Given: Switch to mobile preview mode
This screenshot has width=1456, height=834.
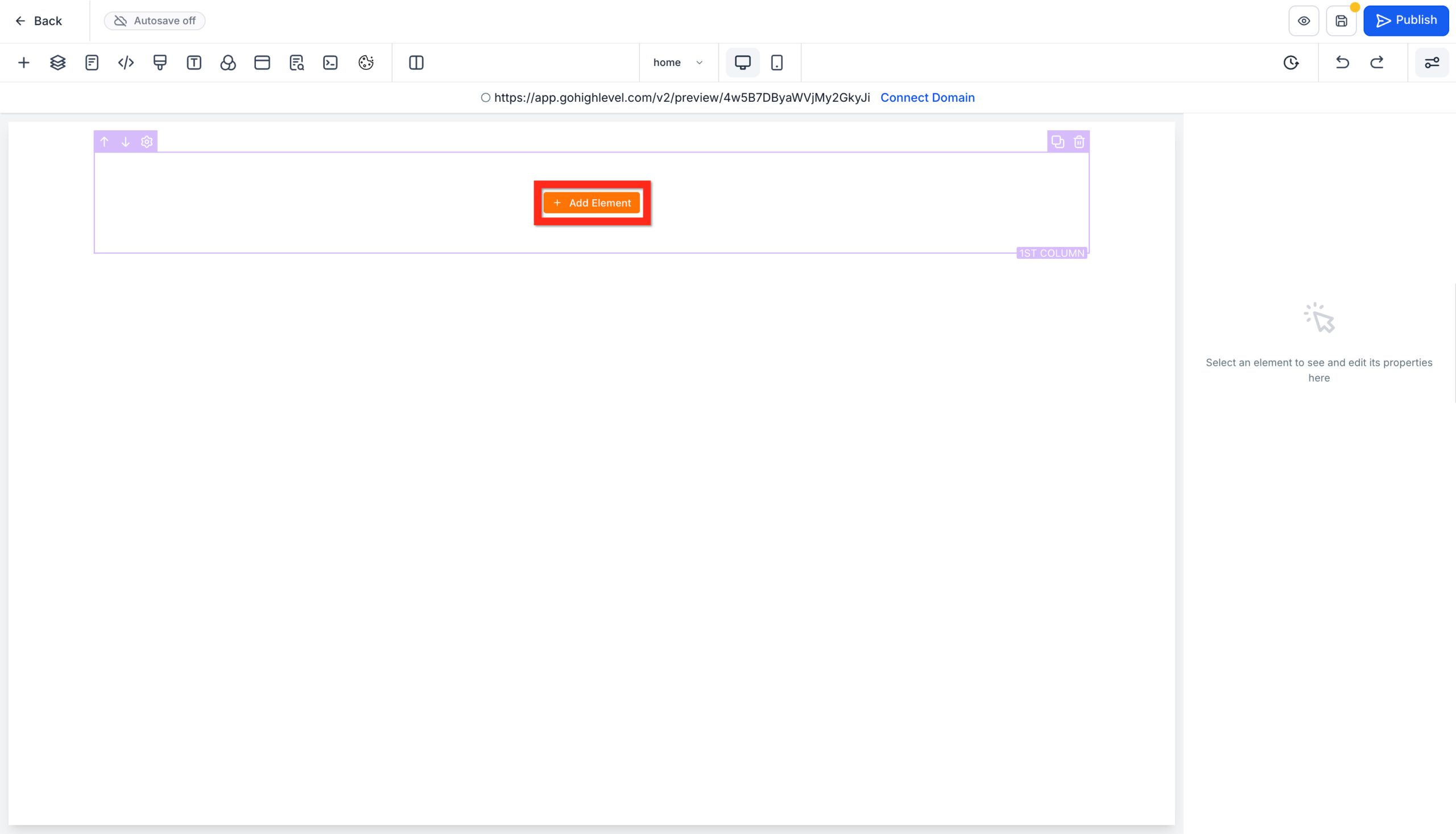Looking at the screenshot, I should 777,63.
